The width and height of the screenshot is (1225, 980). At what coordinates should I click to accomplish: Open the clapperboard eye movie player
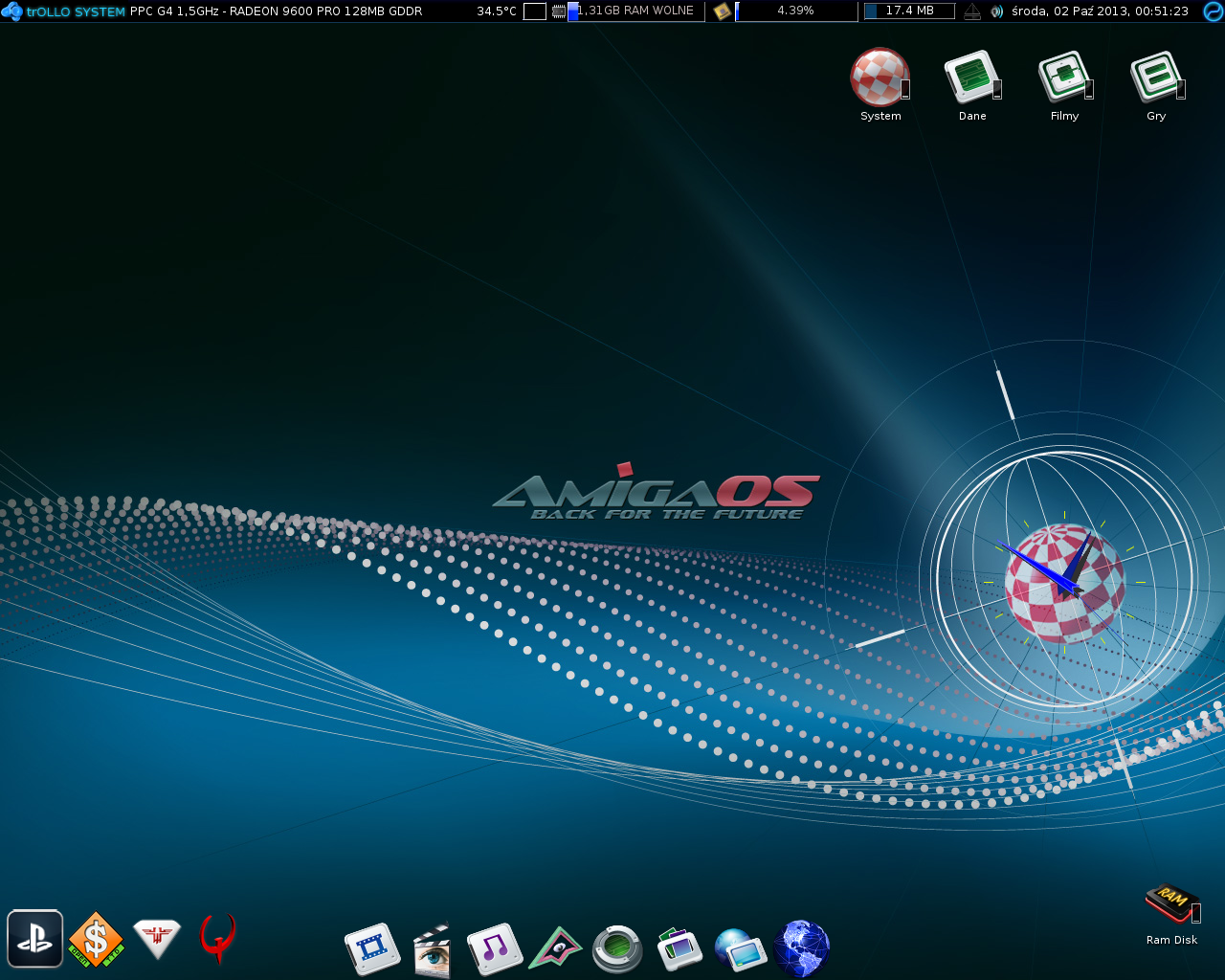[x=433, y=948]
